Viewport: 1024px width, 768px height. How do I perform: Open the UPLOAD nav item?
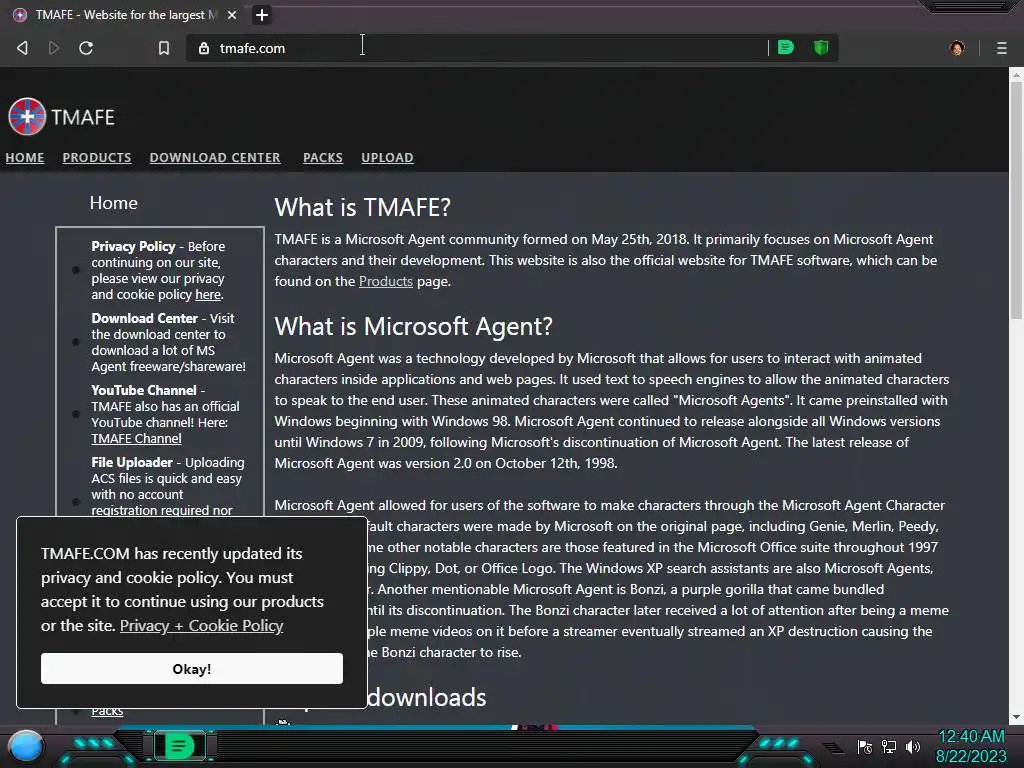click(x=387, y=157)
